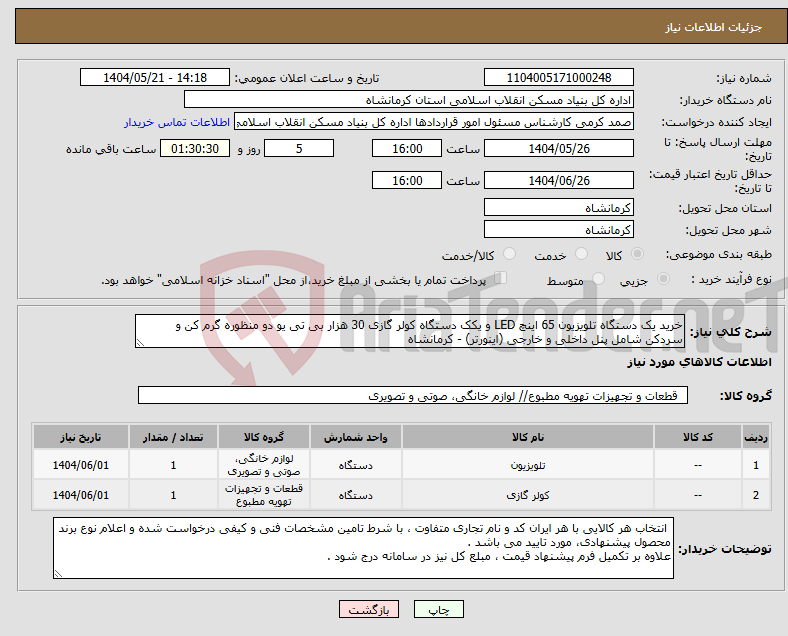Click the گروه کالا table column header

click(264, 437)
